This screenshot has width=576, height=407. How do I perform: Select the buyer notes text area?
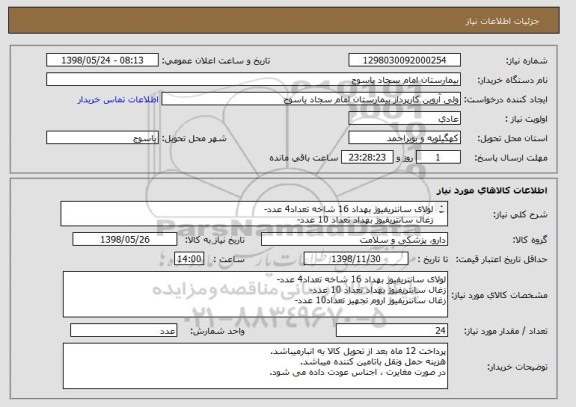[x=255, y=366]
